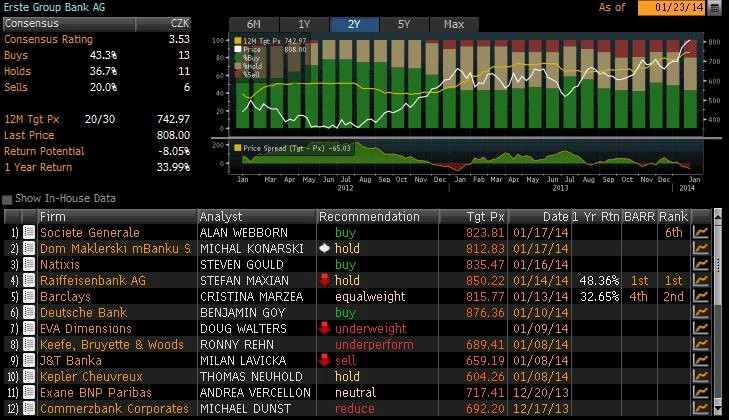The image size is (729, 420).
Task: Show chart icon for Societe Generale
Action: click(x=701, y=232)
